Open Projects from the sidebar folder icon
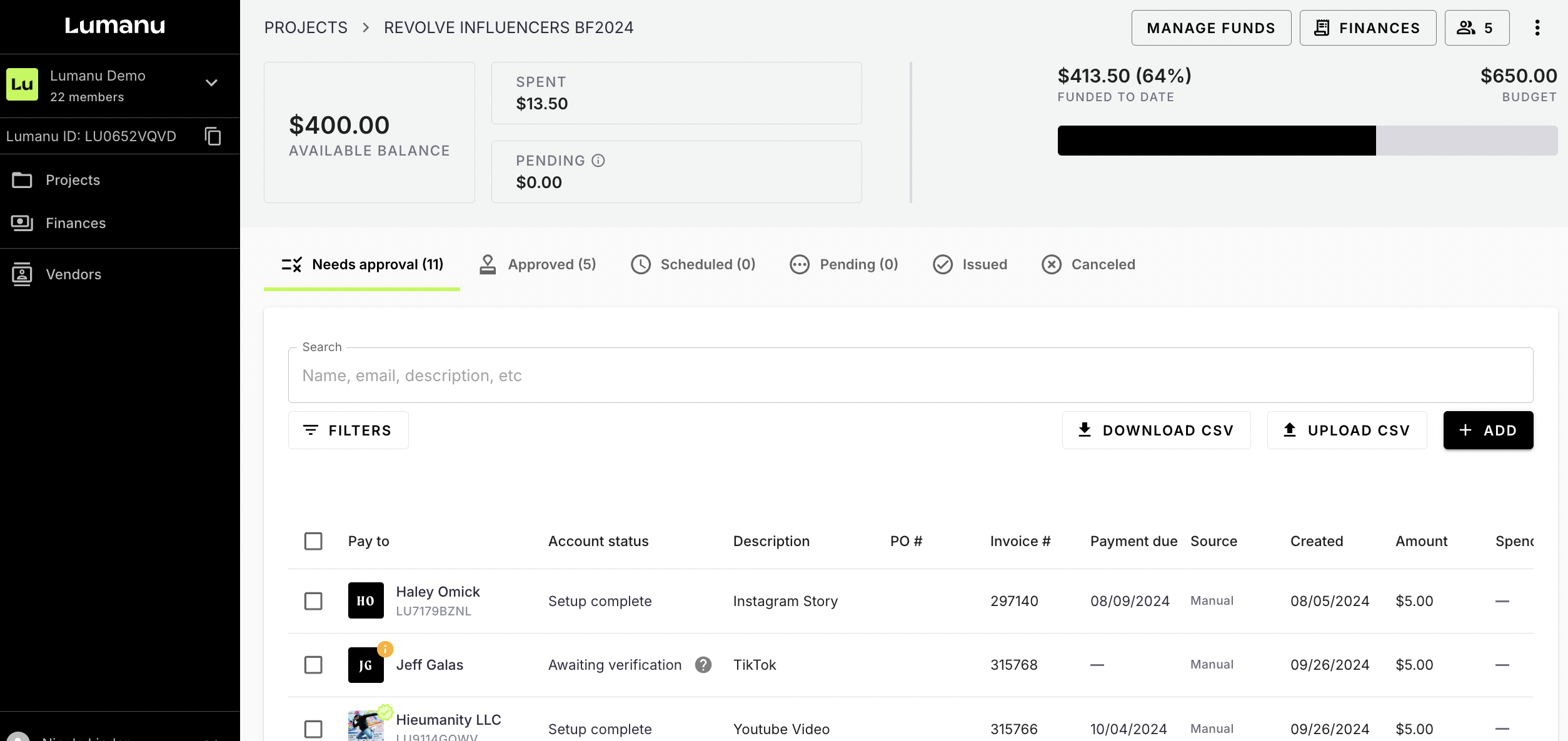The image size is (1568, 741). coord(22,180)
